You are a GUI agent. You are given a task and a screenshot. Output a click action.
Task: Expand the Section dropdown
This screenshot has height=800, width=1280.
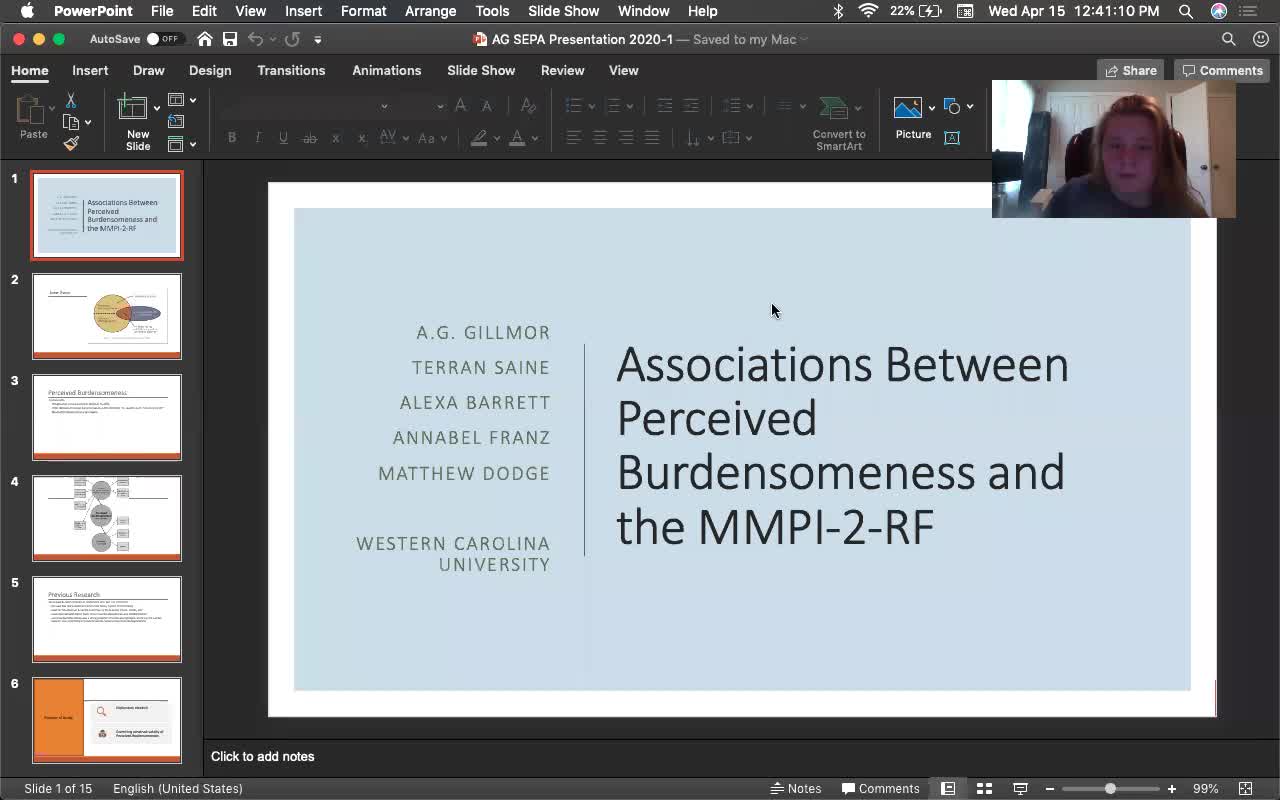193,144
